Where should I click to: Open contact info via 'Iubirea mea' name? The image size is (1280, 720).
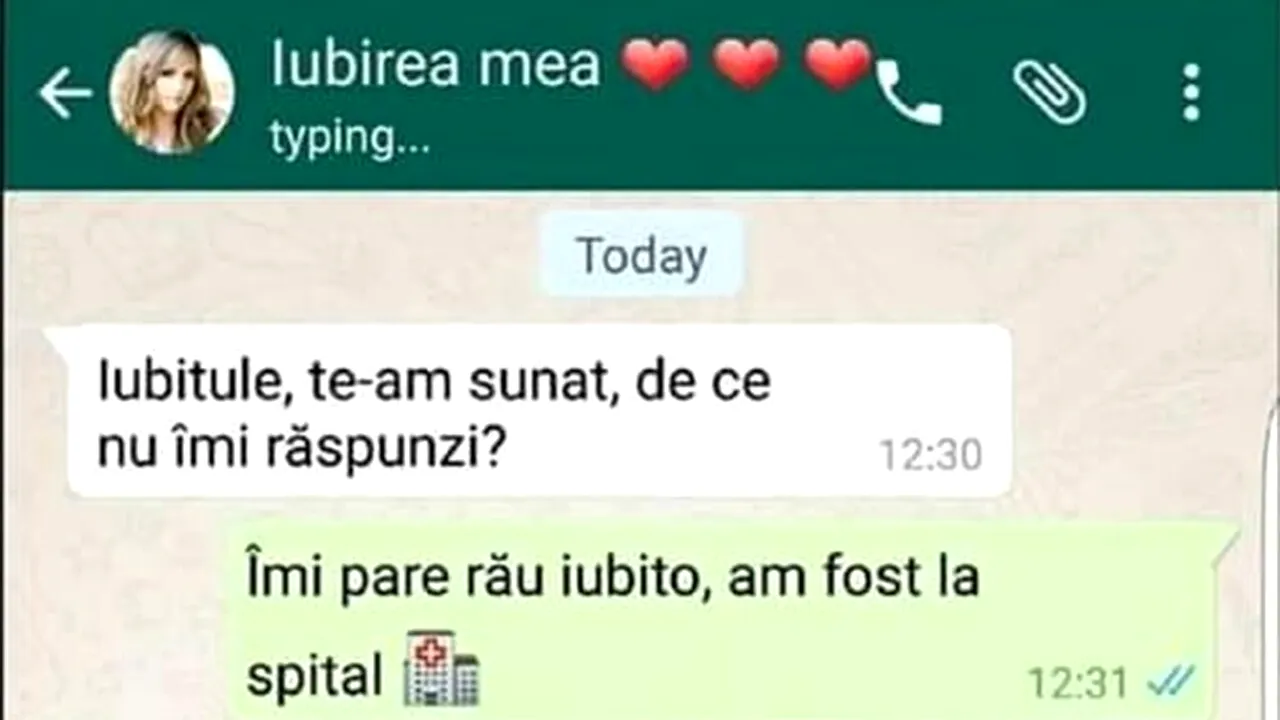point(436,64)
